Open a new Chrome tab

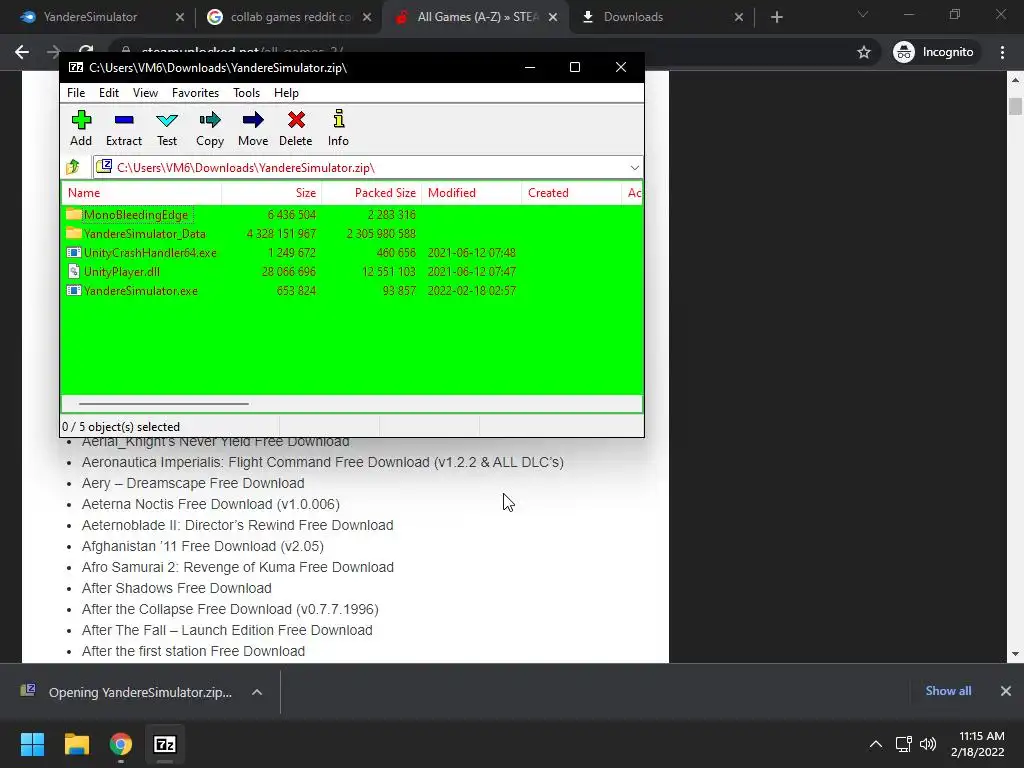776,17
